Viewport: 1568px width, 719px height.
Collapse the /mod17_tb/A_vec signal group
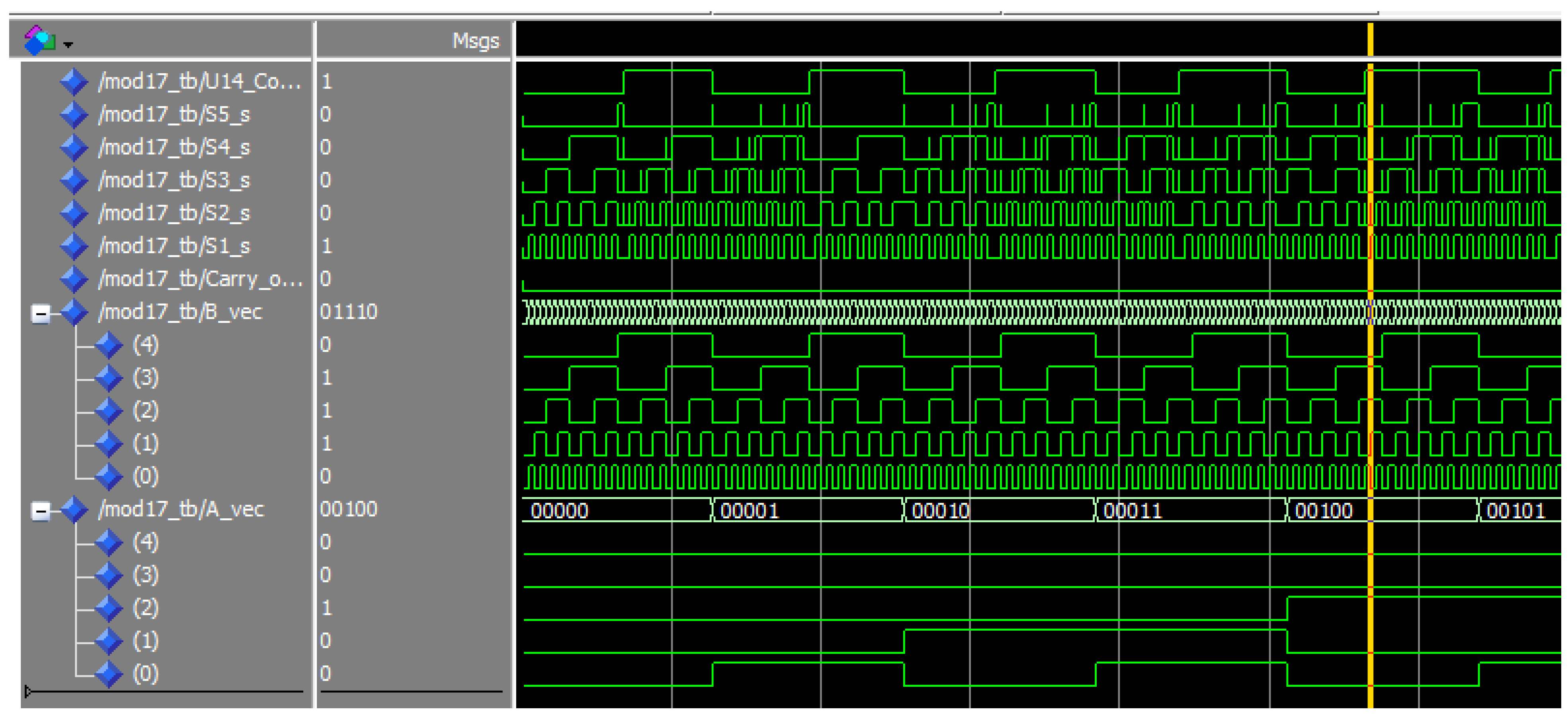tap(41, 512)
